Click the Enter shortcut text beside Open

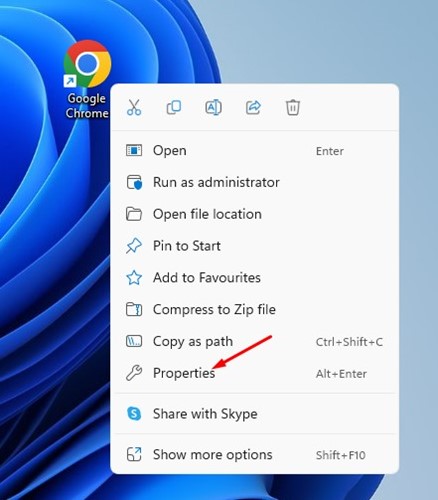(330, 151)
